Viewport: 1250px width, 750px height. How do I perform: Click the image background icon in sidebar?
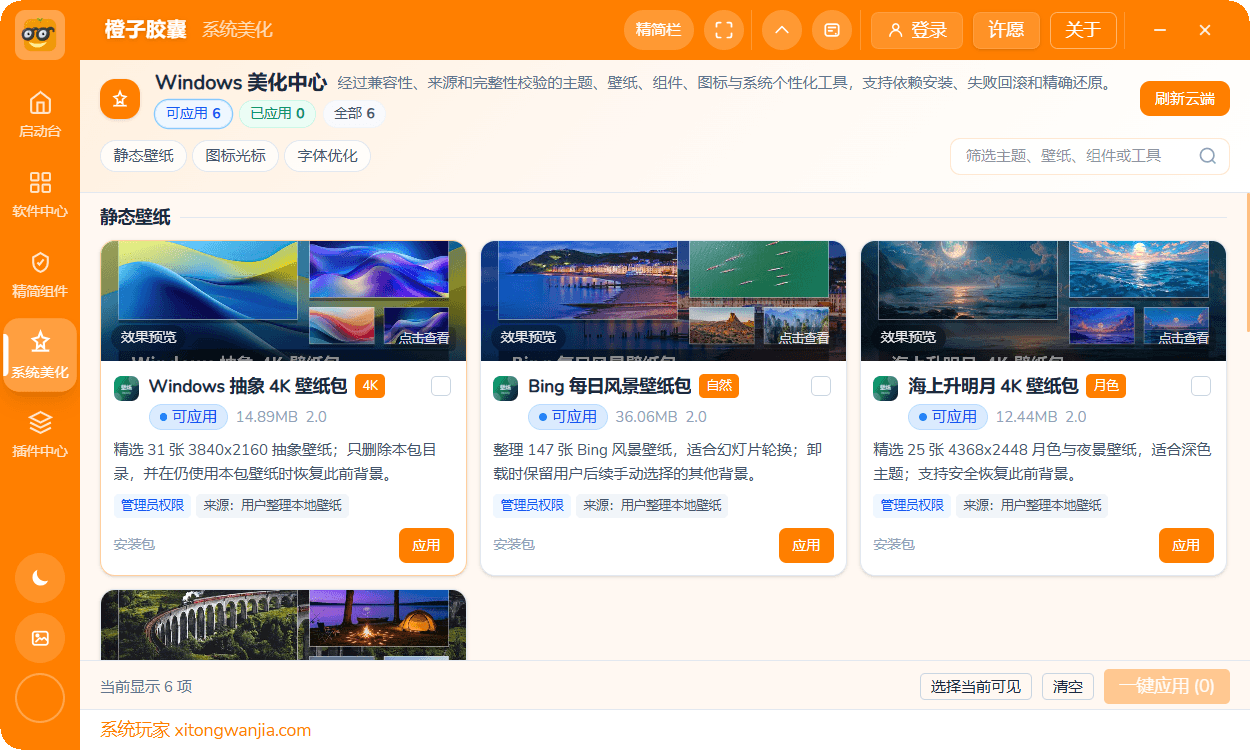click(x=40, y=638)
